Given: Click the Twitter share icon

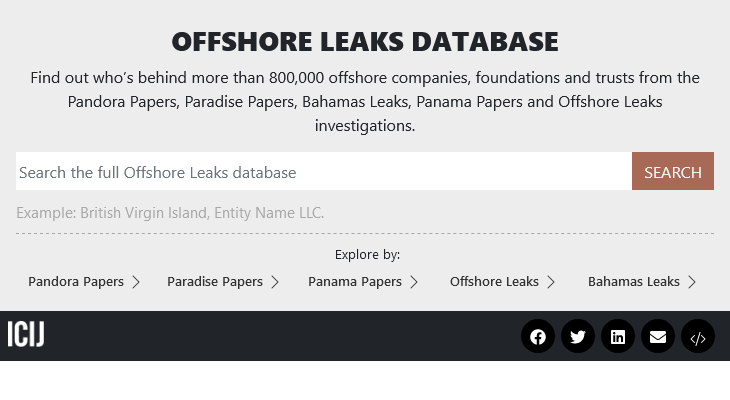Looking at the screenshot, I should (578, 336).
